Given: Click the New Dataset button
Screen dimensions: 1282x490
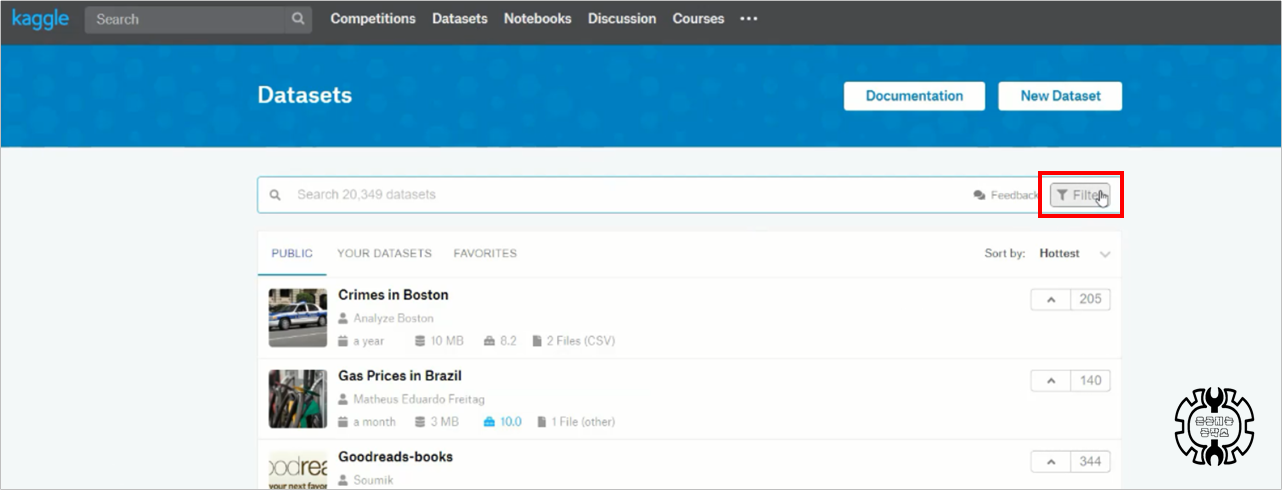Looking at the screenshot, I should pos(1060,96).
